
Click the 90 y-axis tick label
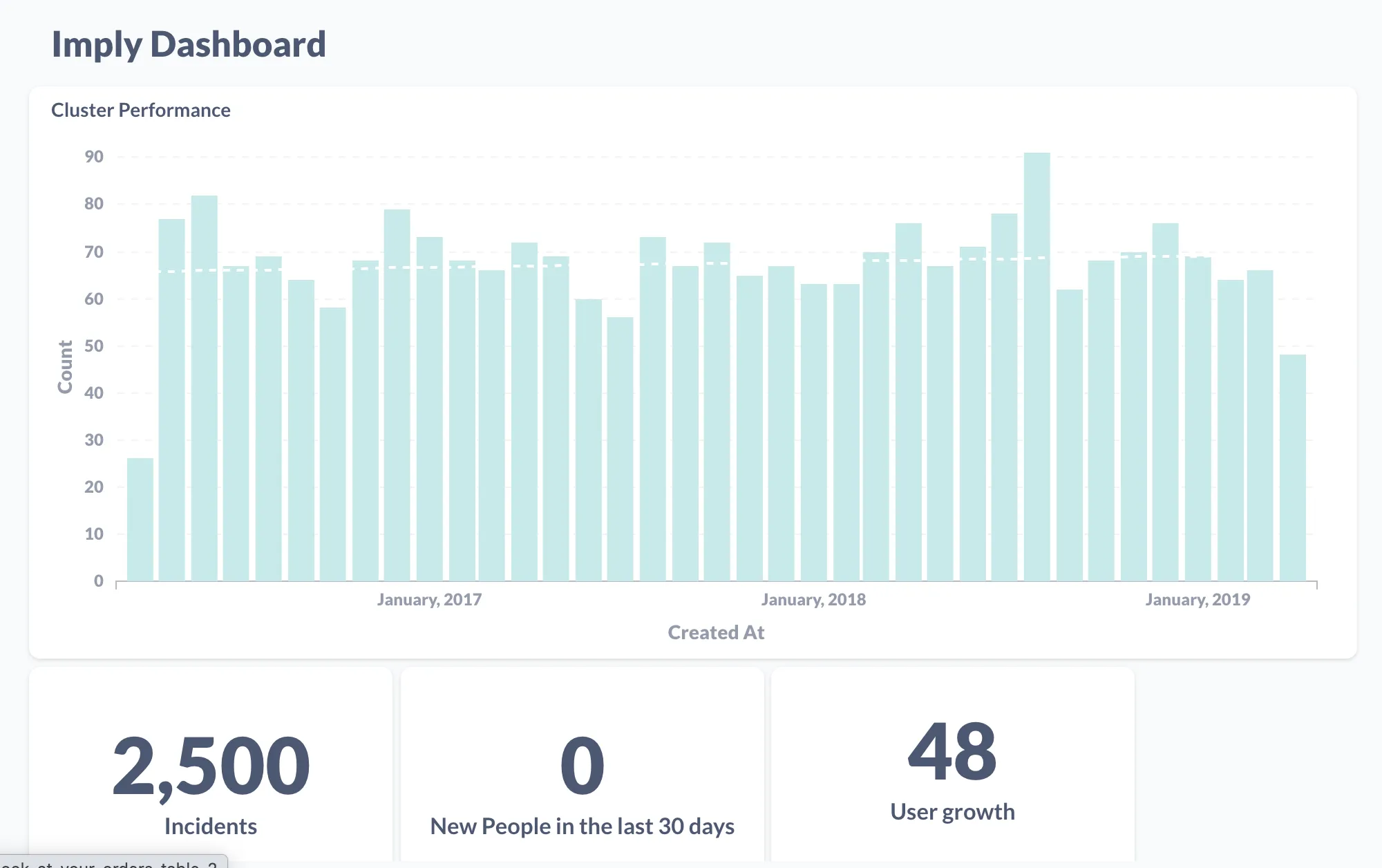pos(94,157)
